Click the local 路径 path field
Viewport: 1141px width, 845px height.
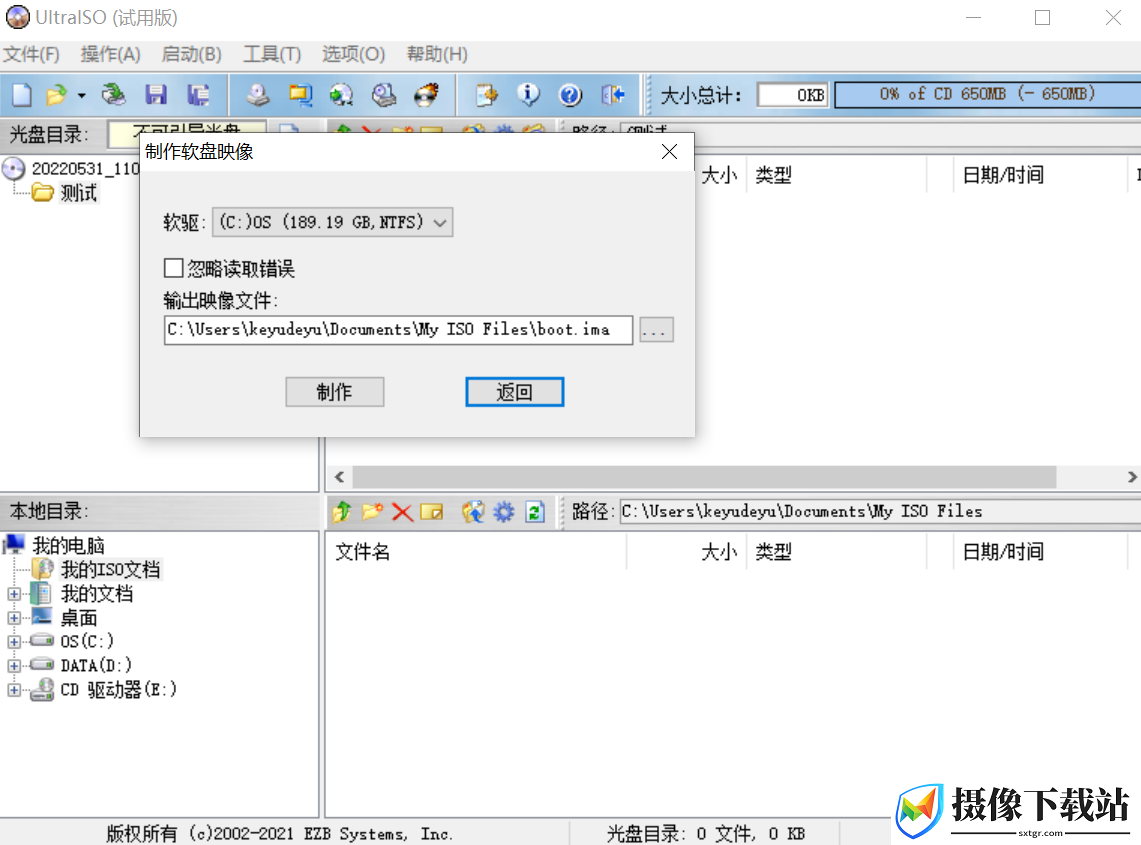pos(880,512)
